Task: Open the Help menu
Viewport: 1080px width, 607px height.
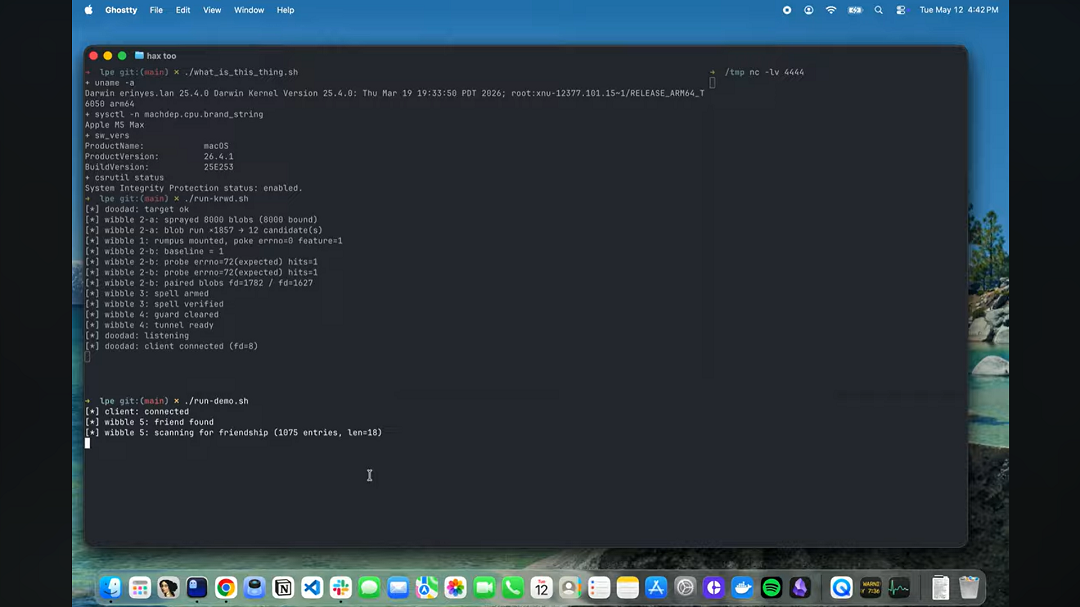Action: 285,10
